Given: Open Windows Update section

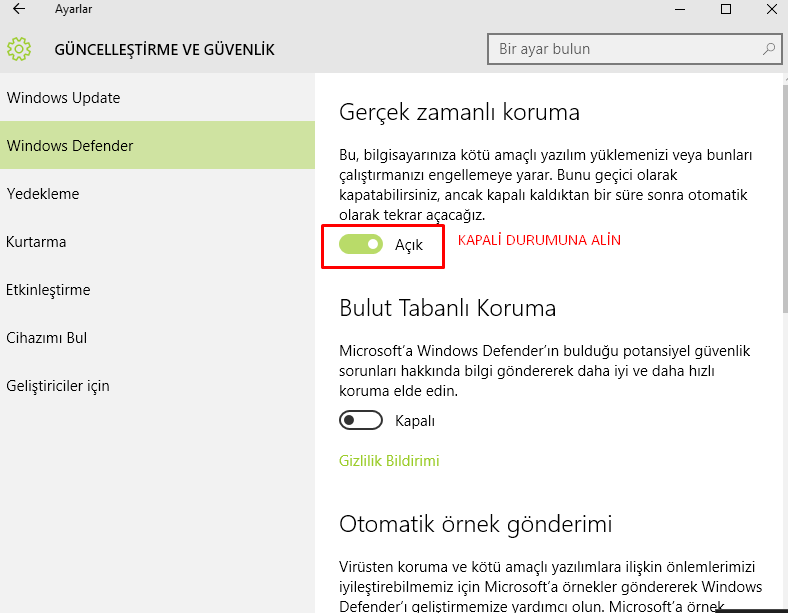Looking at the screenshot, I should [x=63, y=98].
